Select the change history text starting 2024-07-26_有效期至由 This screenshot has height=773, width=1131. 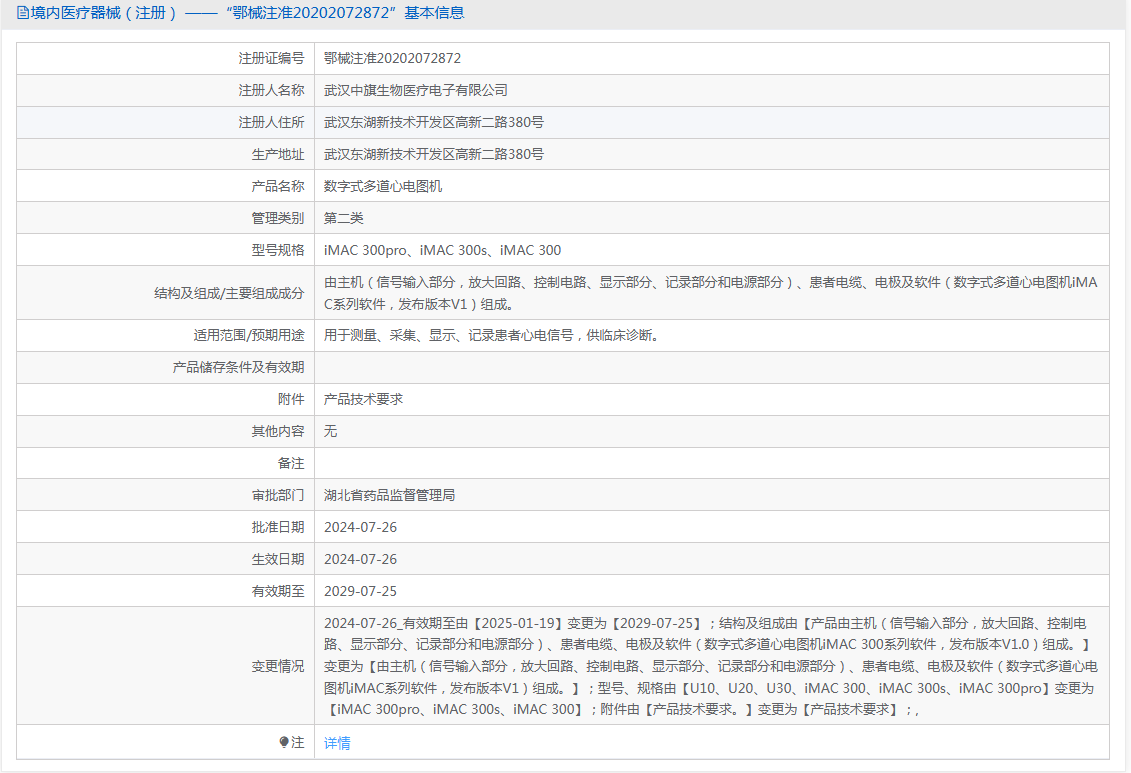(x=710, y=666)
